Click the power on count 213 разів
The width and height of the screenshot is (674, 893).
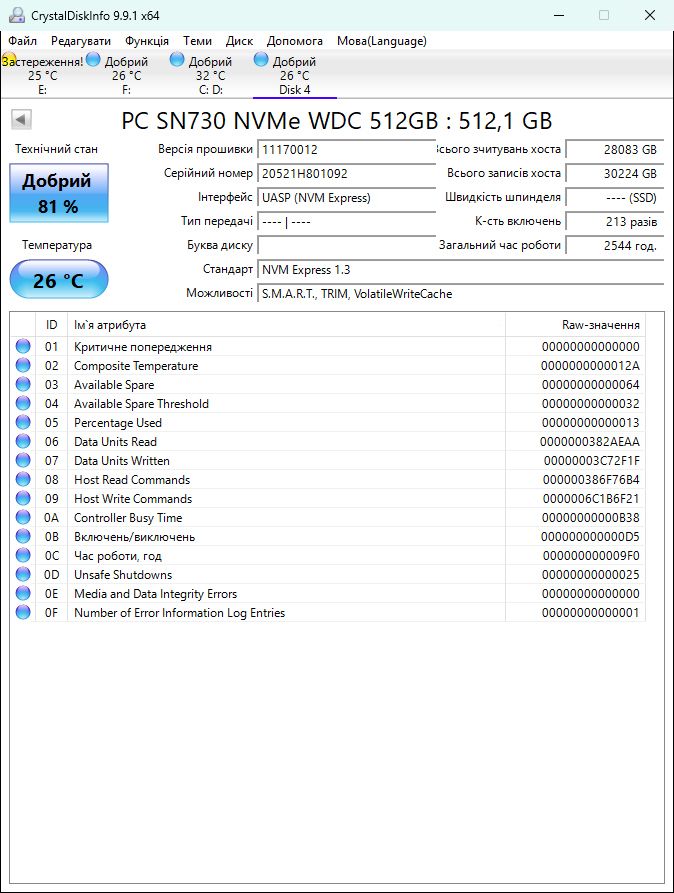coord(615,222)
